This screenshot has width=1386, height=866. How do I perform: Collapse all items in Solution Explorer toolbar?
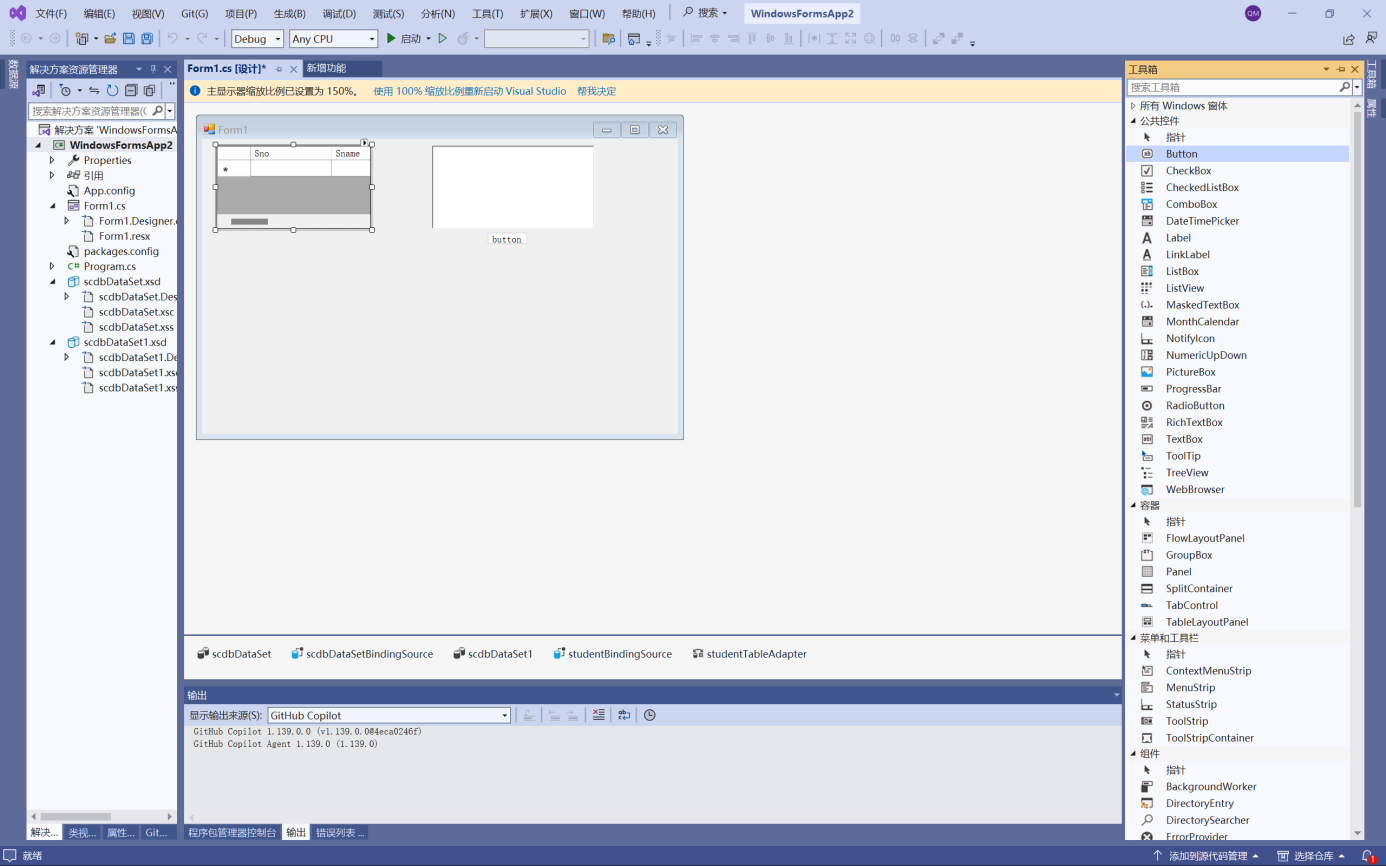pyautogui.click(x=131, y=90)
